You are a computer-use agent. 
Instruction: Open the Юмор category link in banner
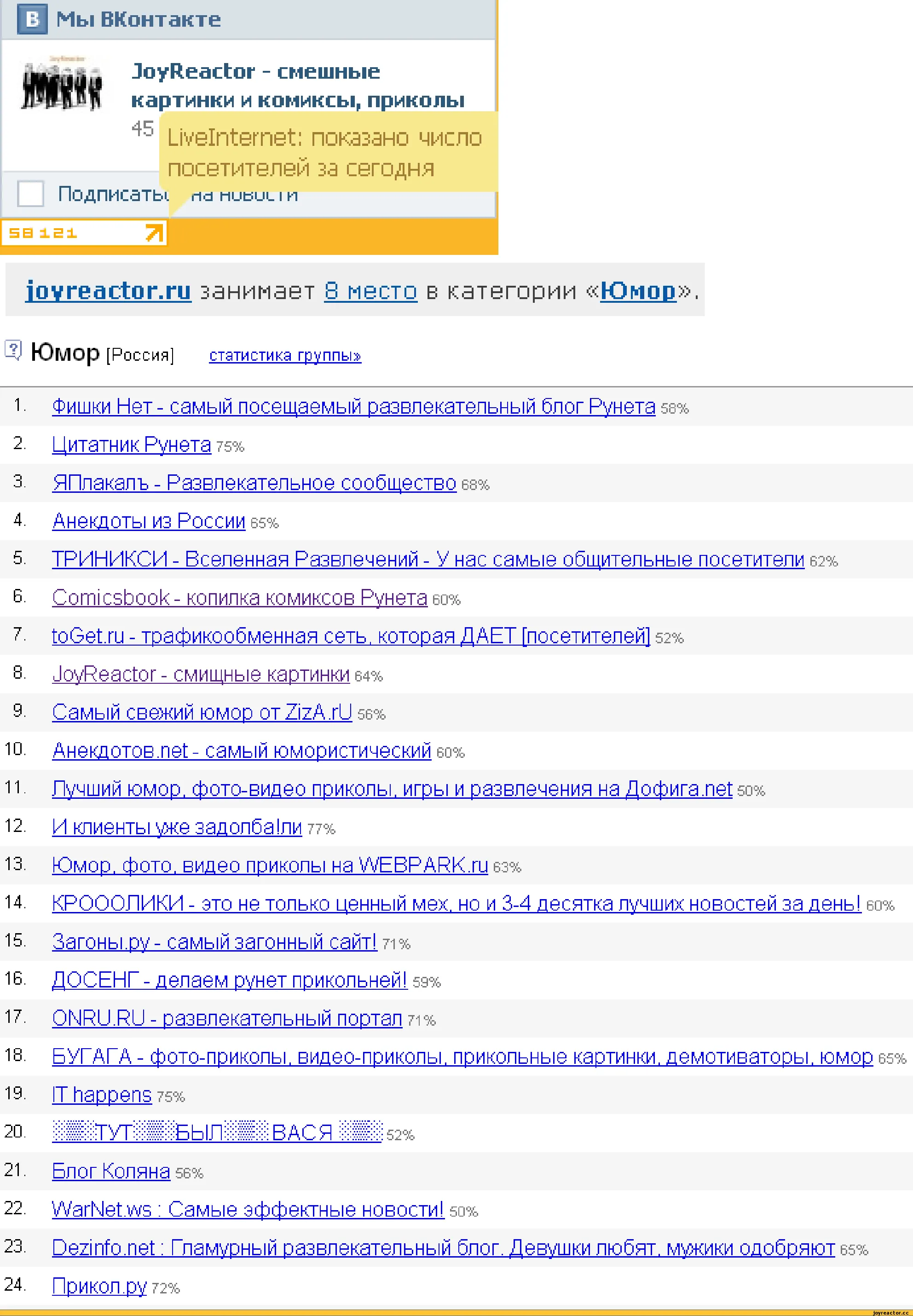[x=638, y=291]
